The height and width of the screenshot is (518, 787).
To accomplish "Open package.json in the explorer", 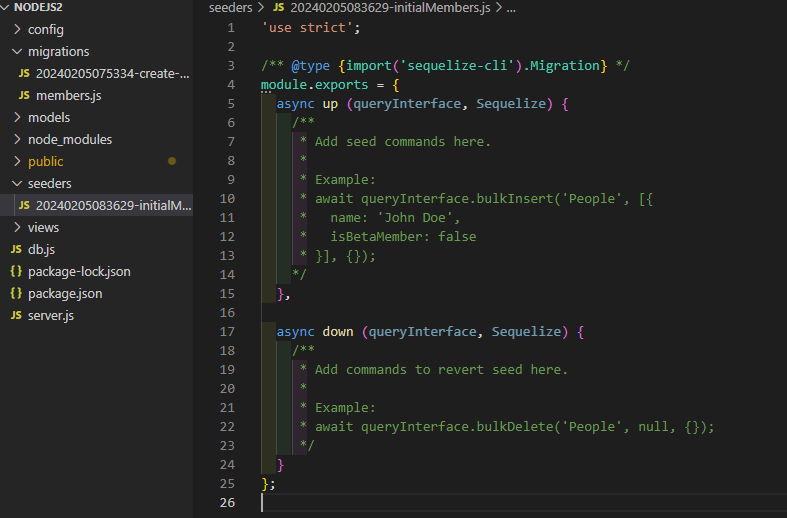I will tap(65, 294).
